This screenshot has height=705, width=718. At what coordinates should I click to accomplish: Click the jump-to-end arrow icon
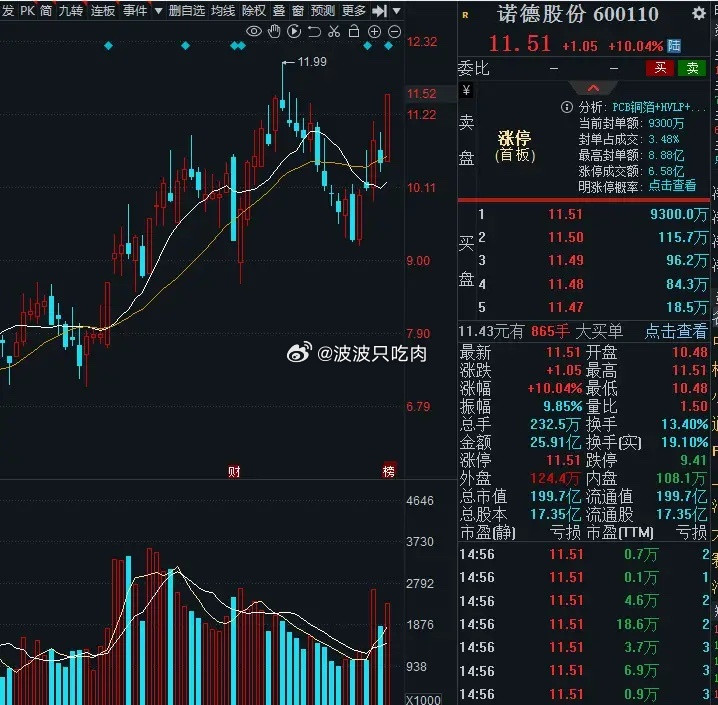(379, 11)
